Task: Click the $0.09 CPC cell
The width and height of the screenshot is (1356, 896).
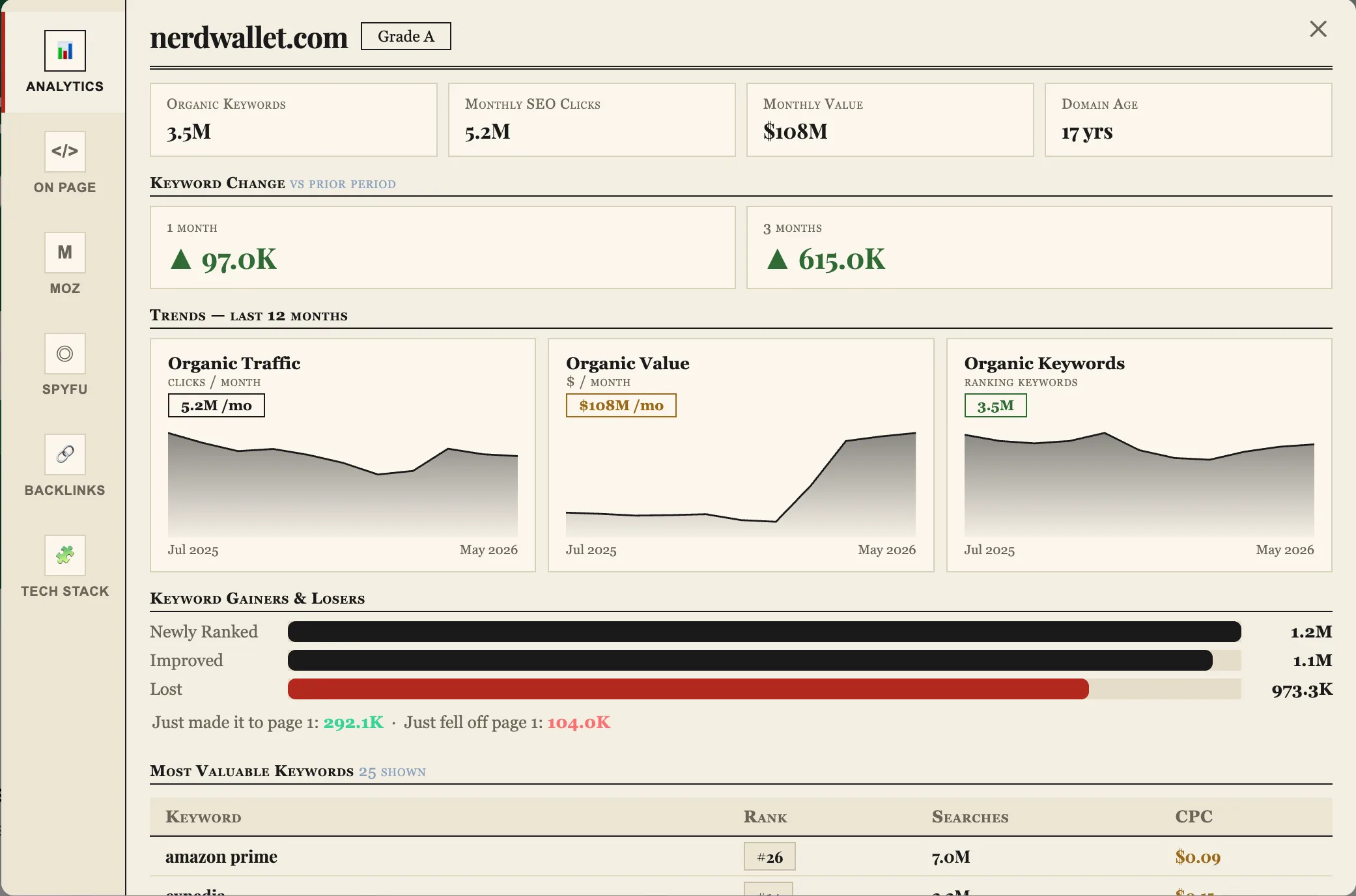Action: tap(1198, 857)
